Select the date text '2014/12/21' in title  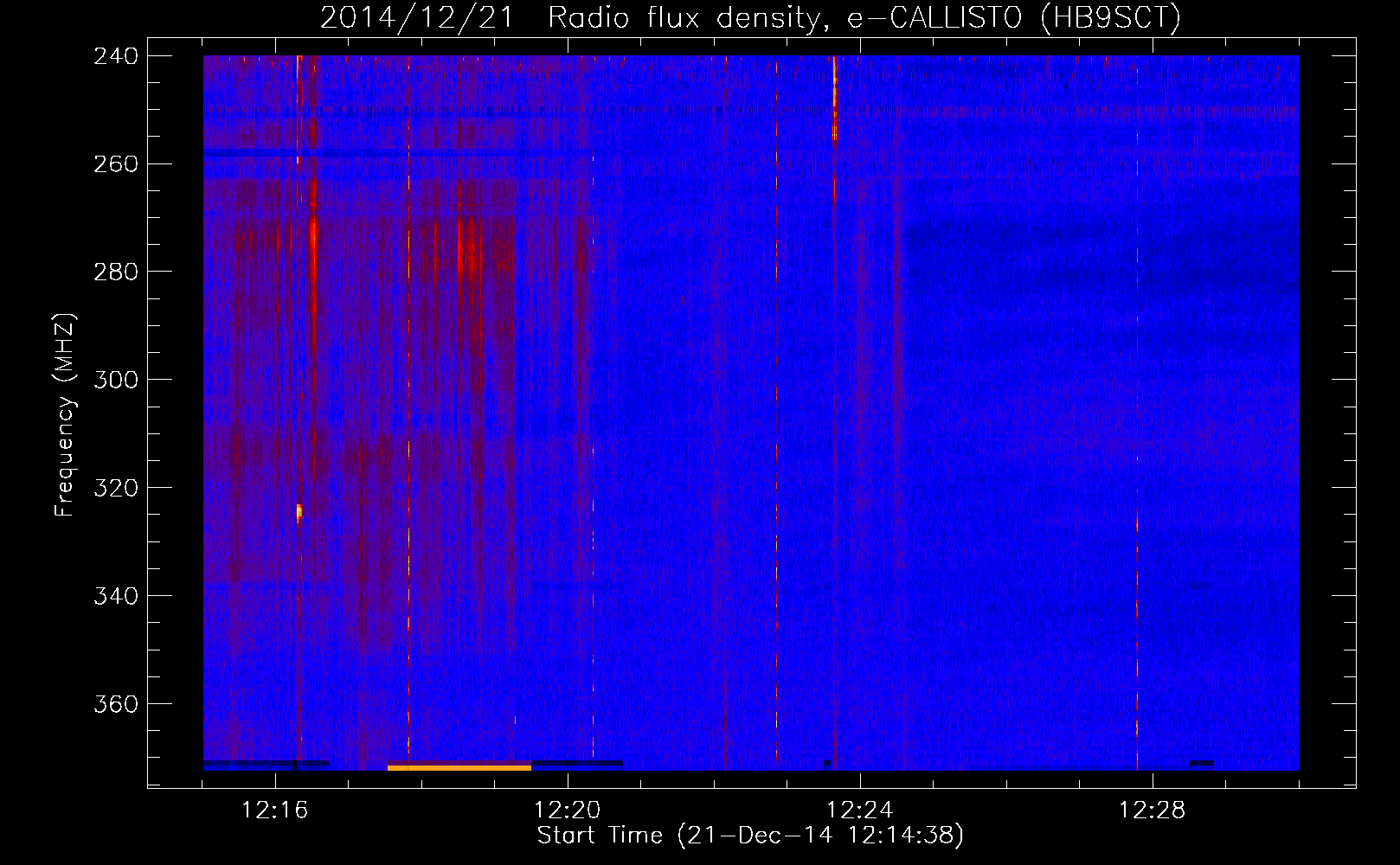click(x=417, y=17)
